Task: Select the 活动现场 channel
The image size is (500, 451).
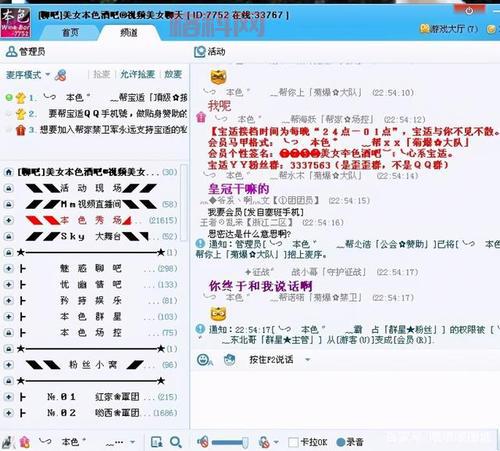Action: pyautogui.click(x=91, y=188)
